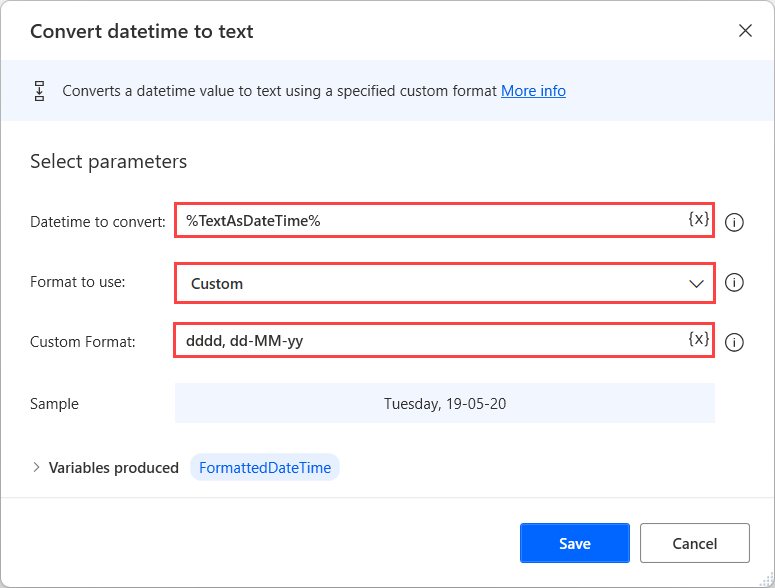775x588 pixels.
Task: Click the sample output Tuesday, 19-05-20
Action: tap(445, 404)
